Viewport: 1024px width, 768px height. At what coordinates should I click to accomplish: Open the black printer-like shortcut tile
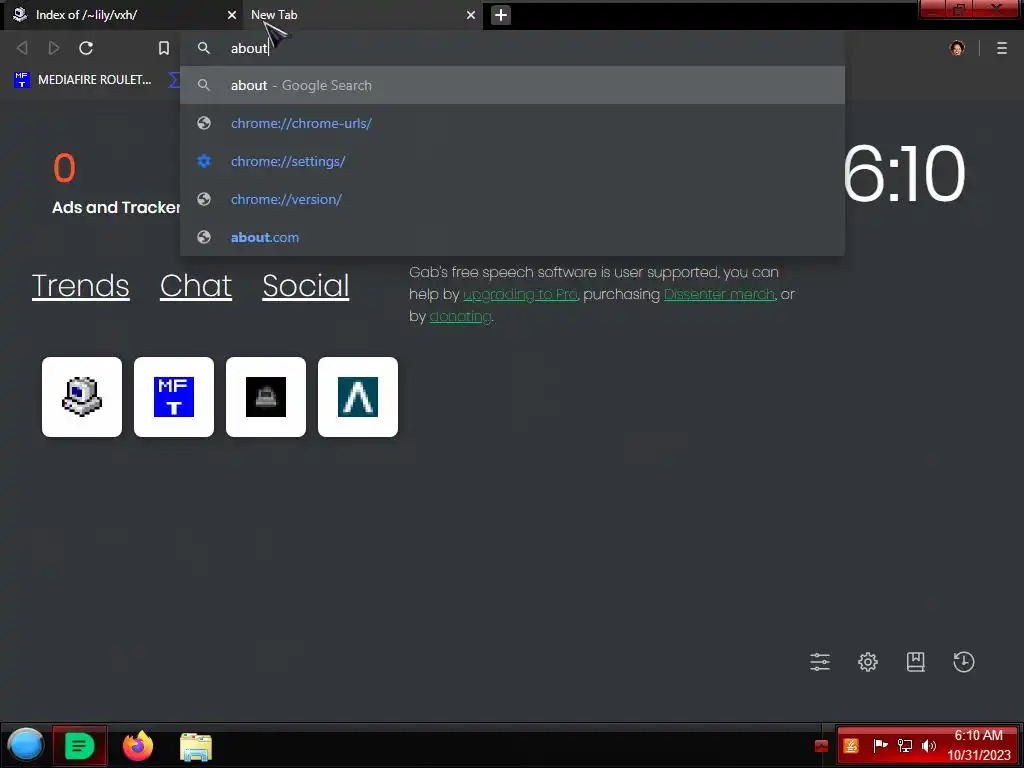tap(266, 397)
